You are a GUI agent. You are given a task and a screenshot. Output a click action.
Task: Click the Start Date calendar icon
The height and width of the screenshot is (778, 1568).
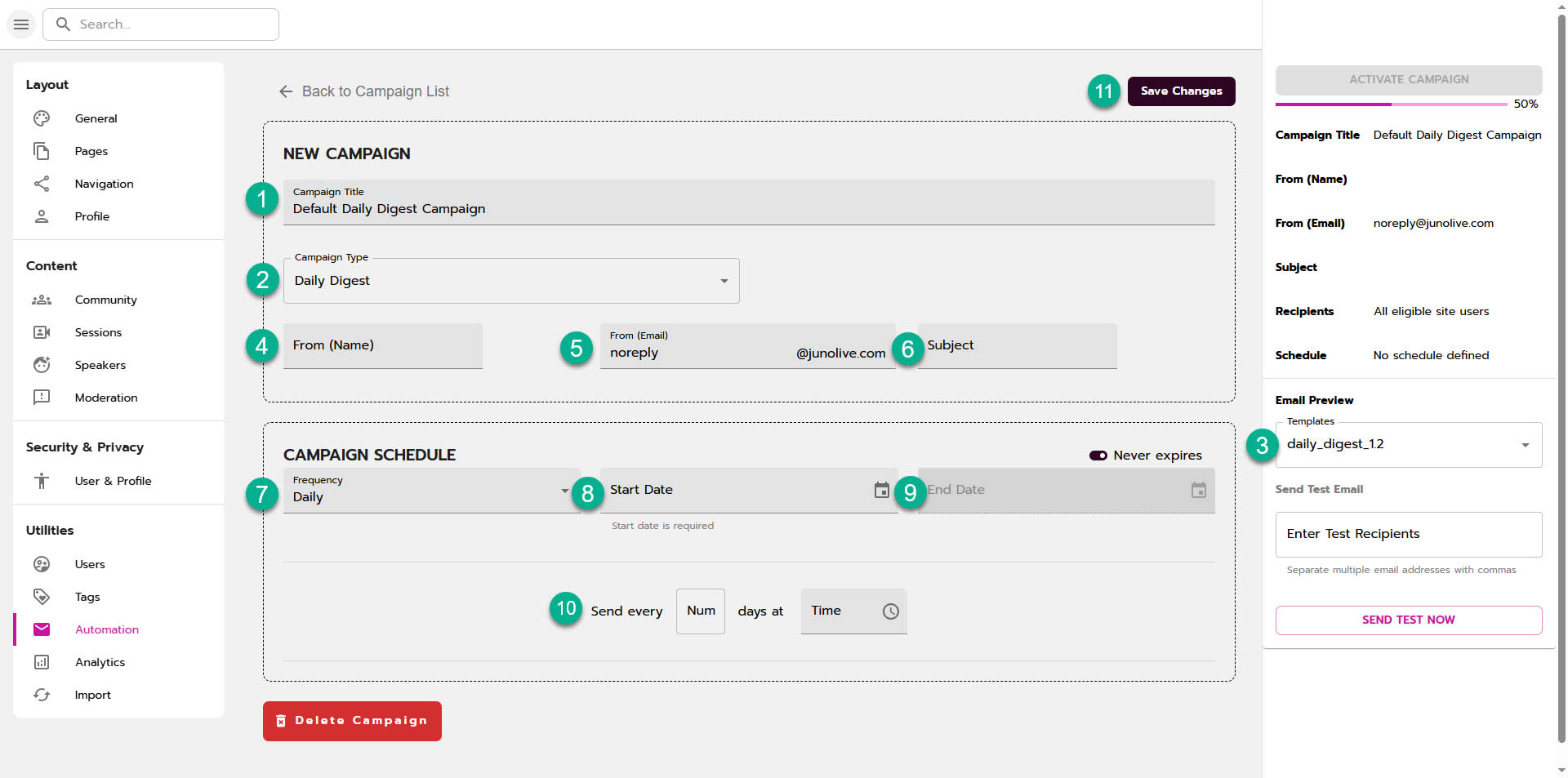point(881,490)
